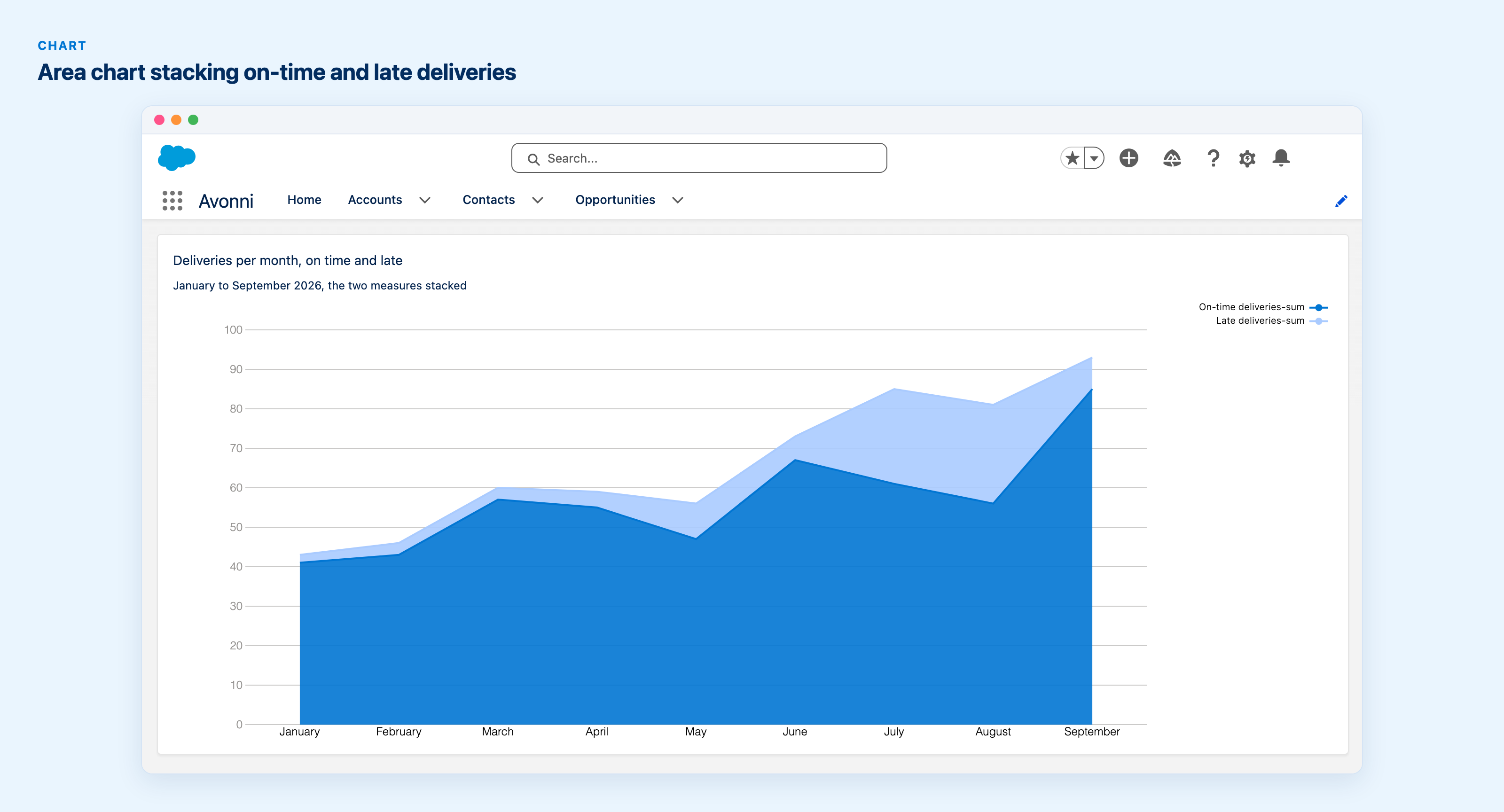The image size is (1504, 812).
Task: Go to the Home tab
Action: click(304, 200)
